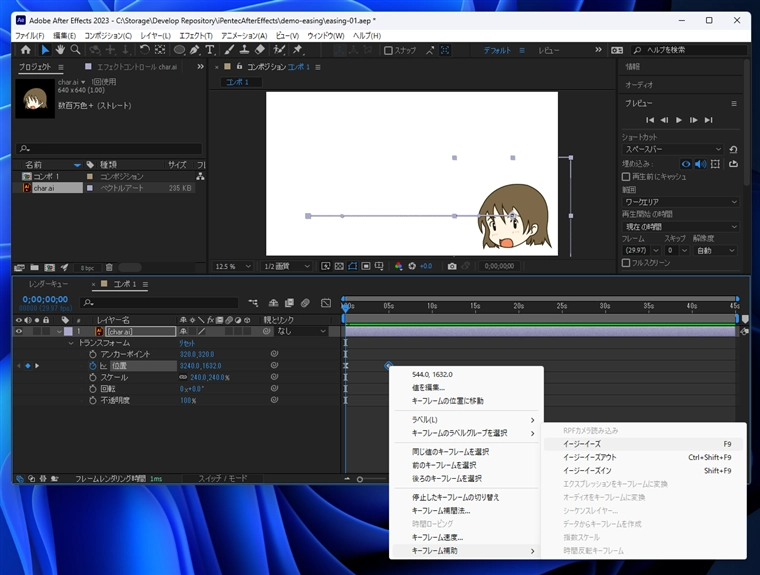This screenshot has height=575, width=760.
Task: Click the Graph Editor icon in timeline
Action: click(x=326, y=303)
